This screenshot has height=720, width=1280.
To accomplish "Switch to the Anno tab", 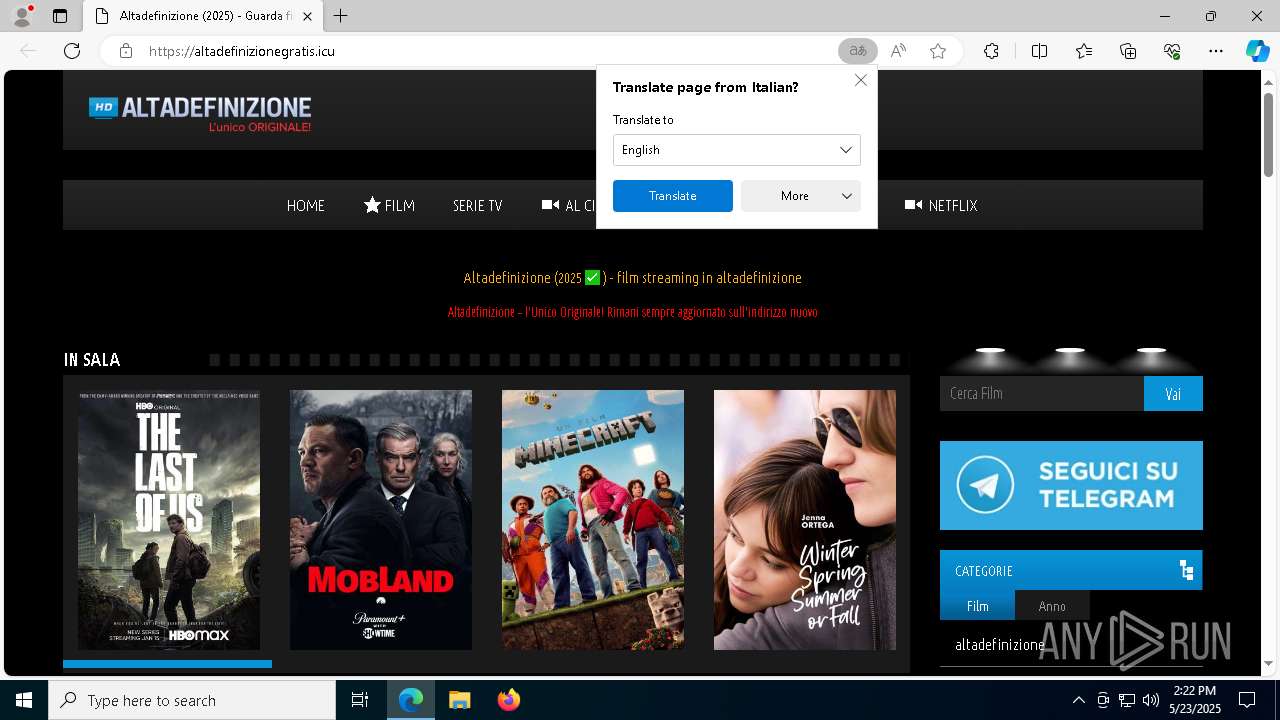I will pyautogui.click(x=1052, y=606).
